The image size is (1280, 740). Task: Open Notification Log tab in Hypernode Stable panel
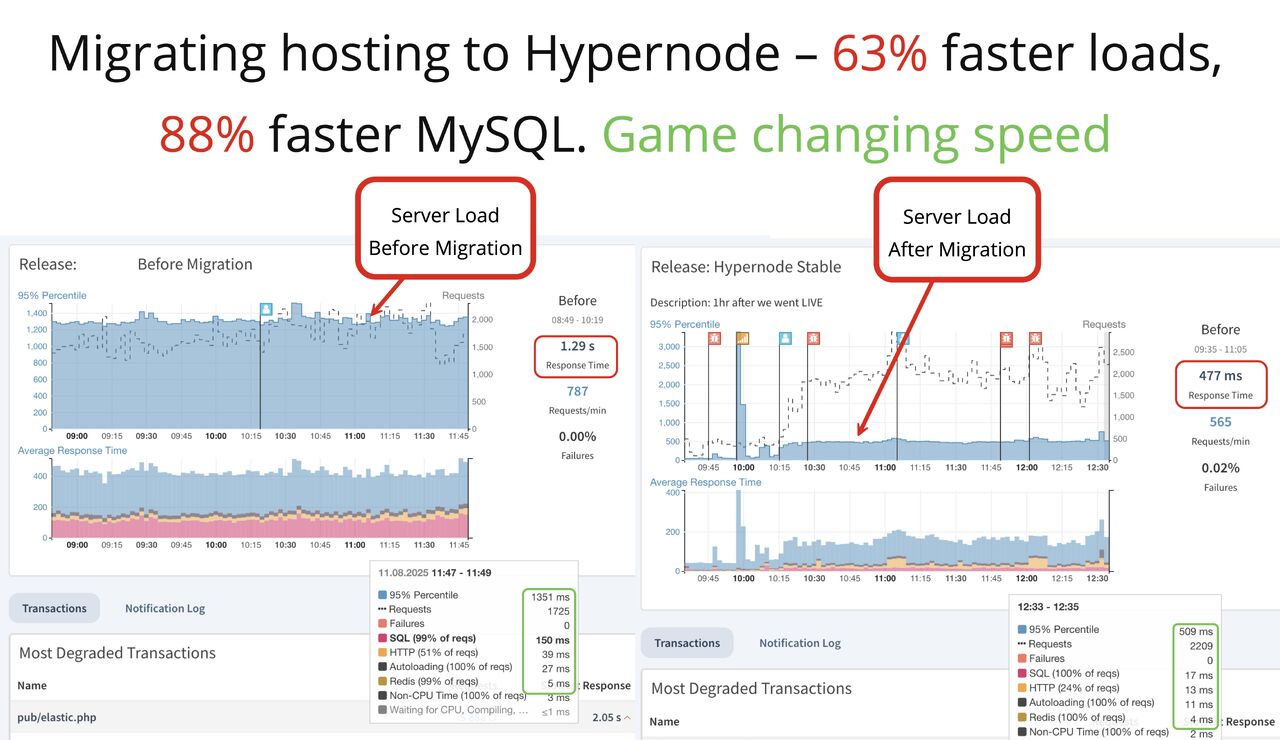(x=800, y=643)
